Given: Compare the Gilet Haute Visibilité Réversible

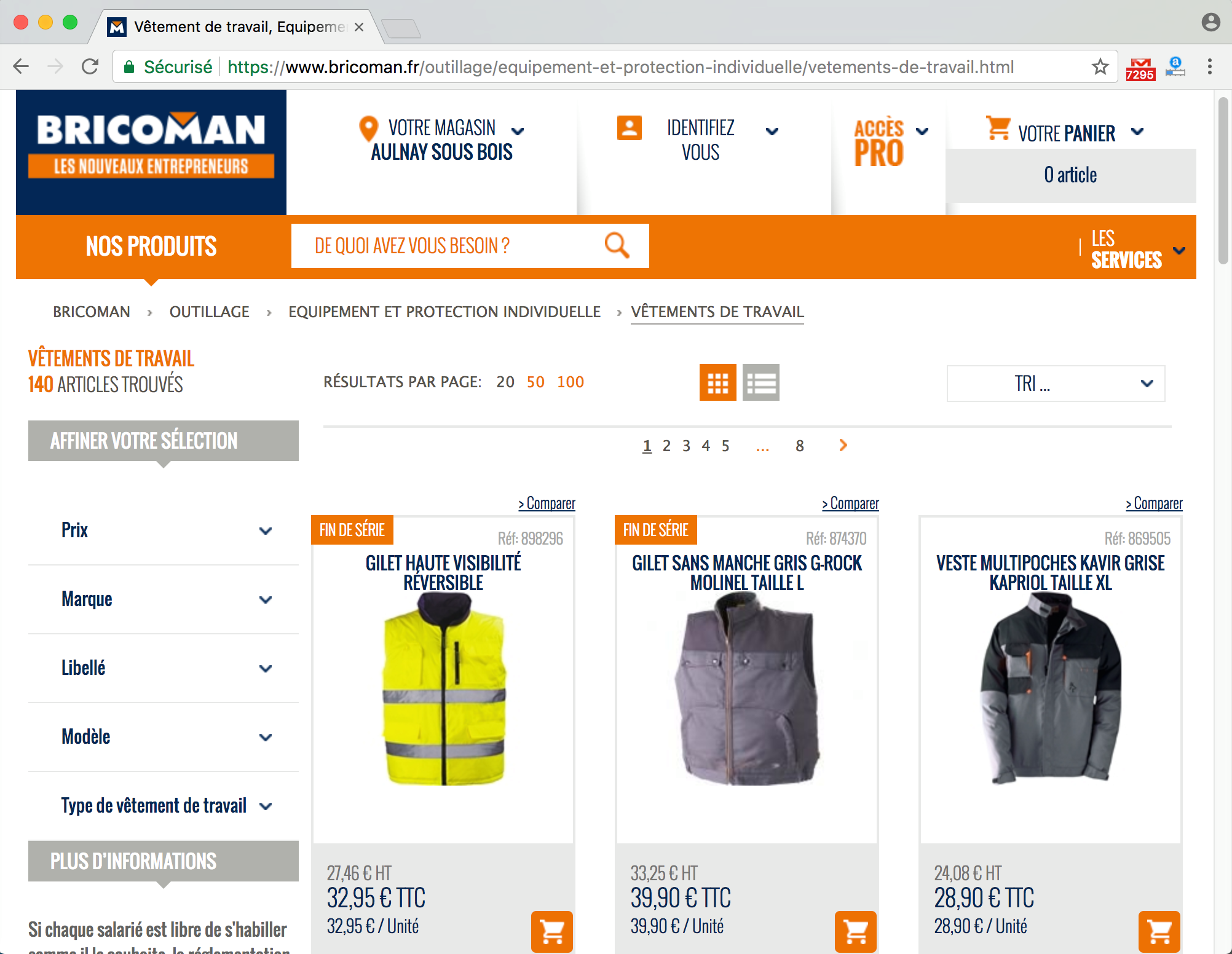Looking at the screenshot, I should (547, 503).
